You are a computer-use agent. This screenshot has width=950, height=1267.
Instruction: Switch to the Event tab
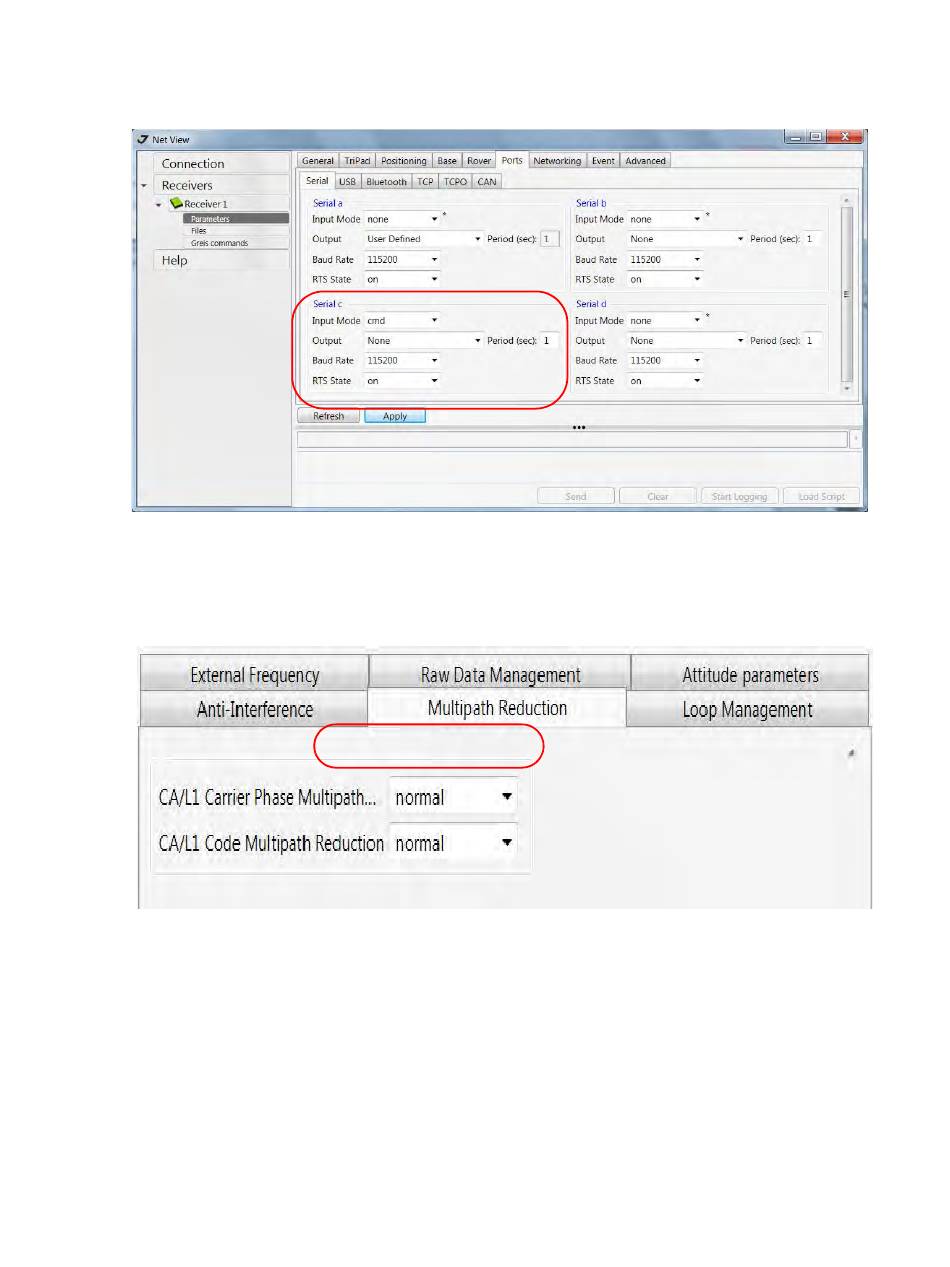(603, 161)
